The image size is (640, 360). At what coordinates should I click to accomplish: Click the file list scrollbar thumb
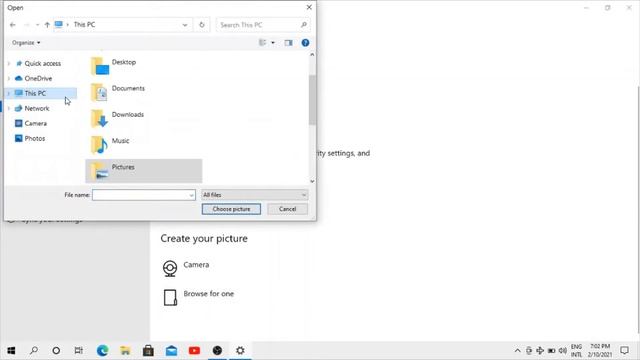312,100
